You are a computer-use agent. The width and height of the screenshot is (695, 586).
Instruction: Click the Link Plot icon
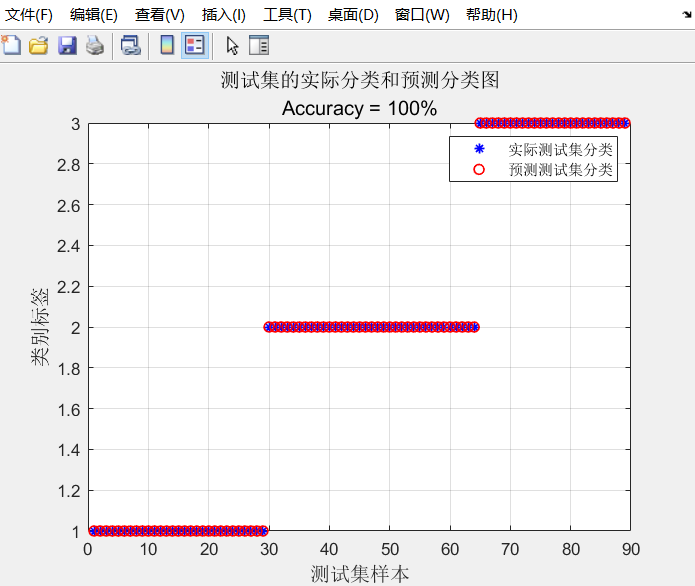[x=131, y=45]
